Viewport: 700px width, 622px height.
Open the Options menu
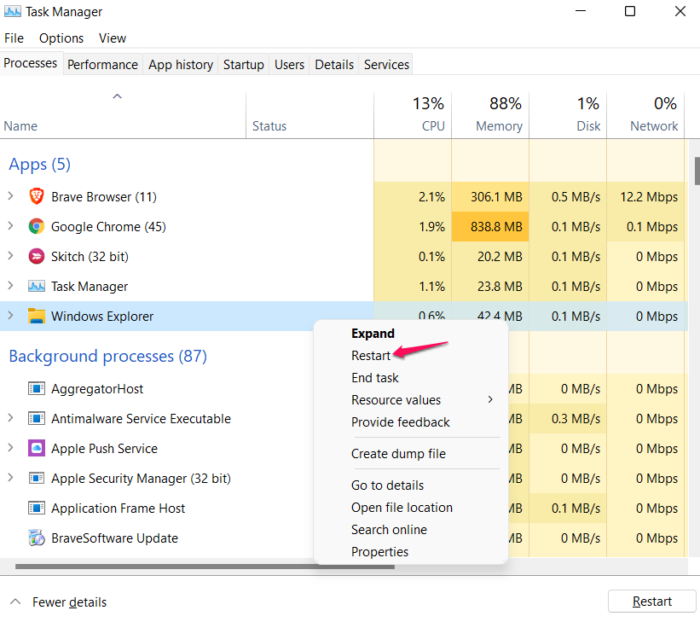(x=62, y=38)
